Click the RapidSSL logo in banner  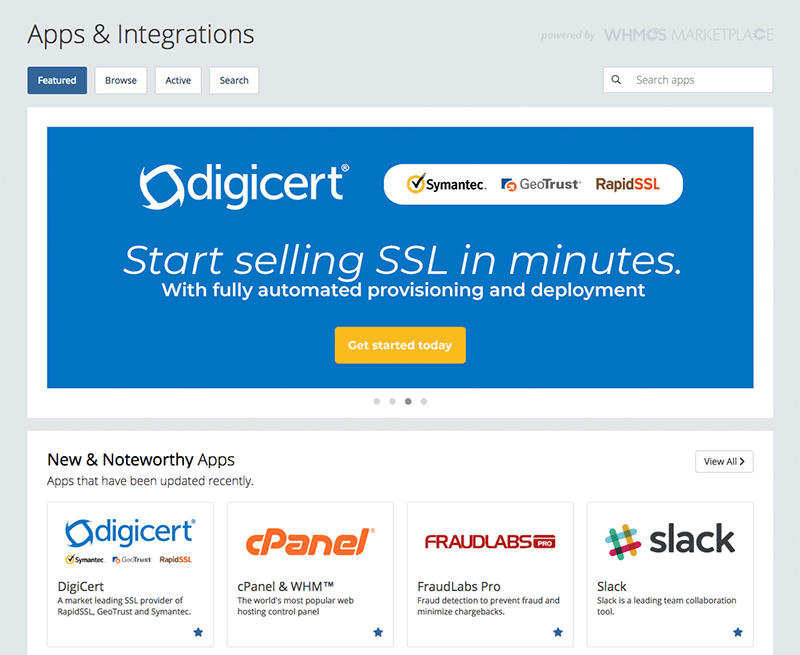pos(628,184)
